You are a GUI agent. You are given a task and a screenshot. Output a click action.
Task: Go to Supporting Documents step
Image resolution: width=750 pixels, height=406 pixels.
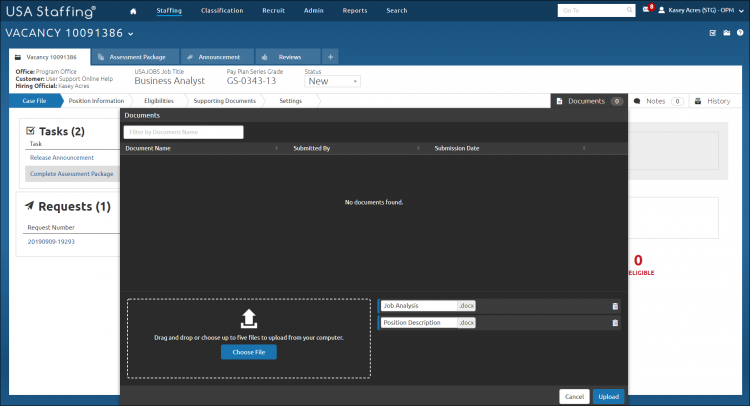tap(224, 101)
